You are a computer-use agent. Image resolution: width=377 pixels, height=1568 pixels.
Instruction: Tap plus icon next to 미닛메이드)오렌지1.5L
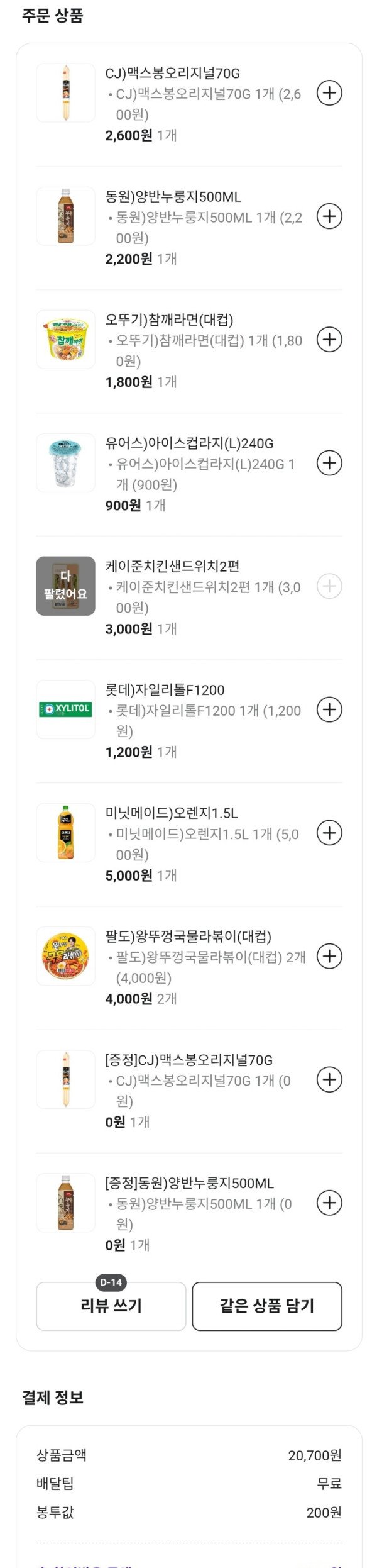pos(329,833)
